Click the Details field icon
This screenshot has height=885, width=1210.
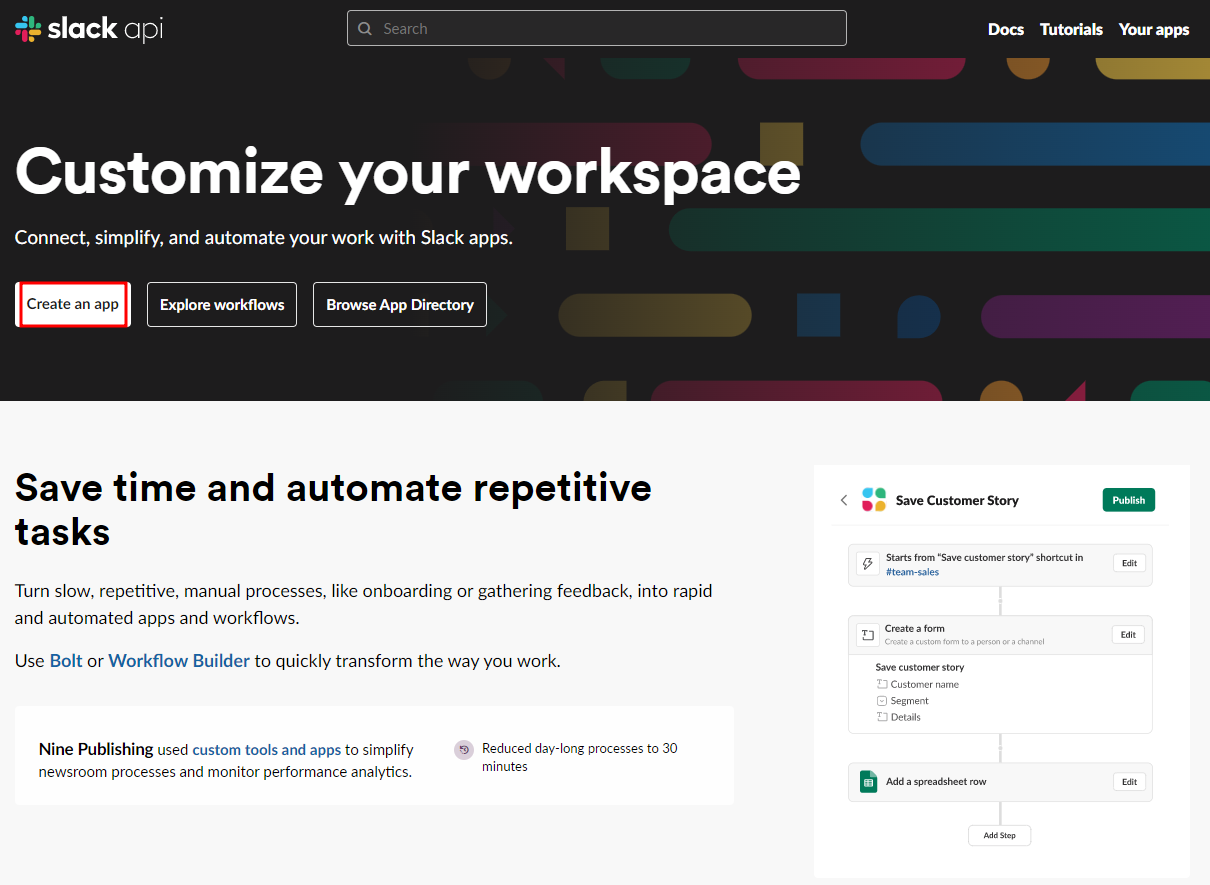pyautogui.click(x=882, y=717)
